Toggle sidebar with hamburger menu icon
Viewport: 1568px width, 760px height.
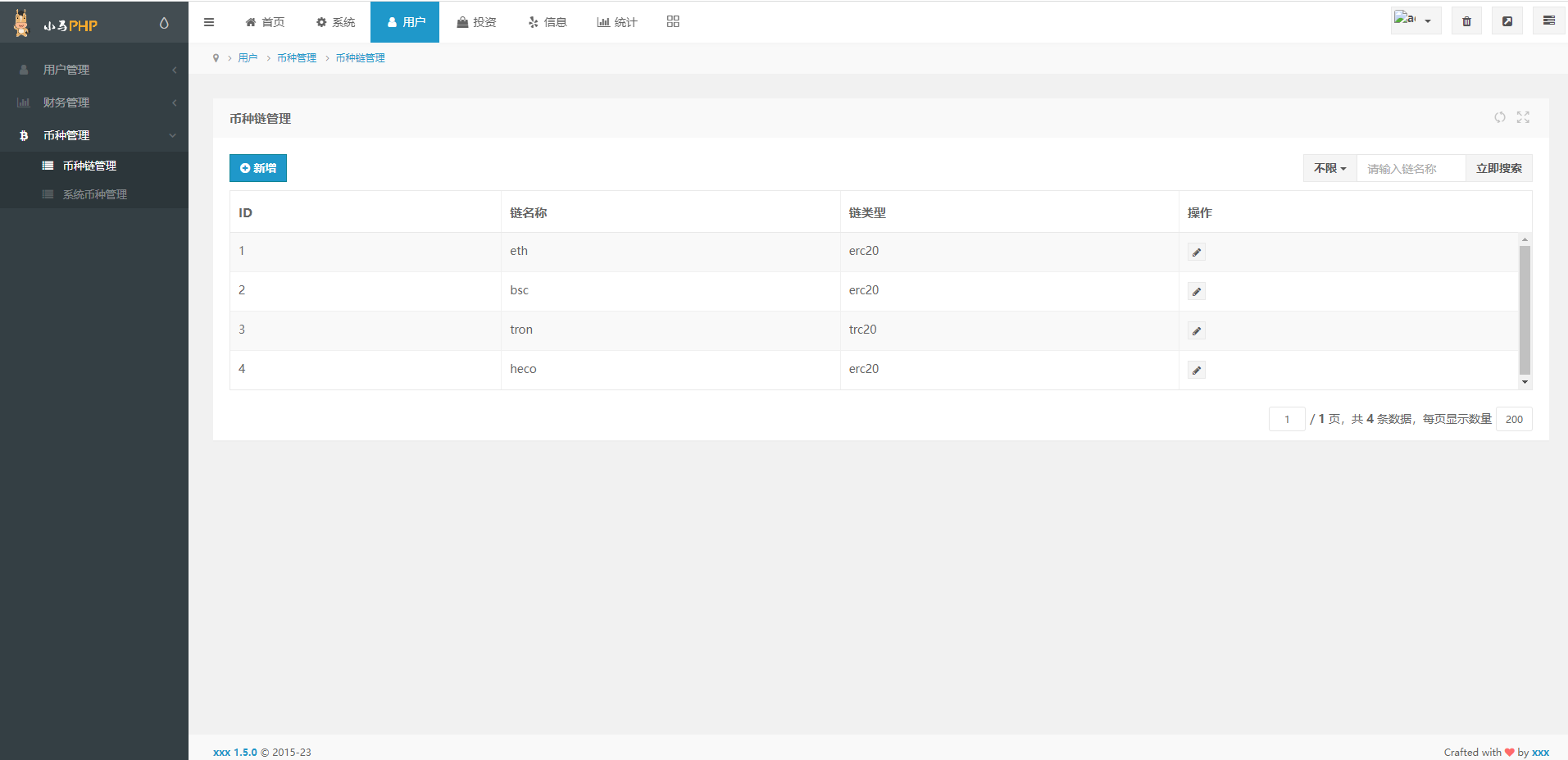pyautogui.click(x=209, y=22)
